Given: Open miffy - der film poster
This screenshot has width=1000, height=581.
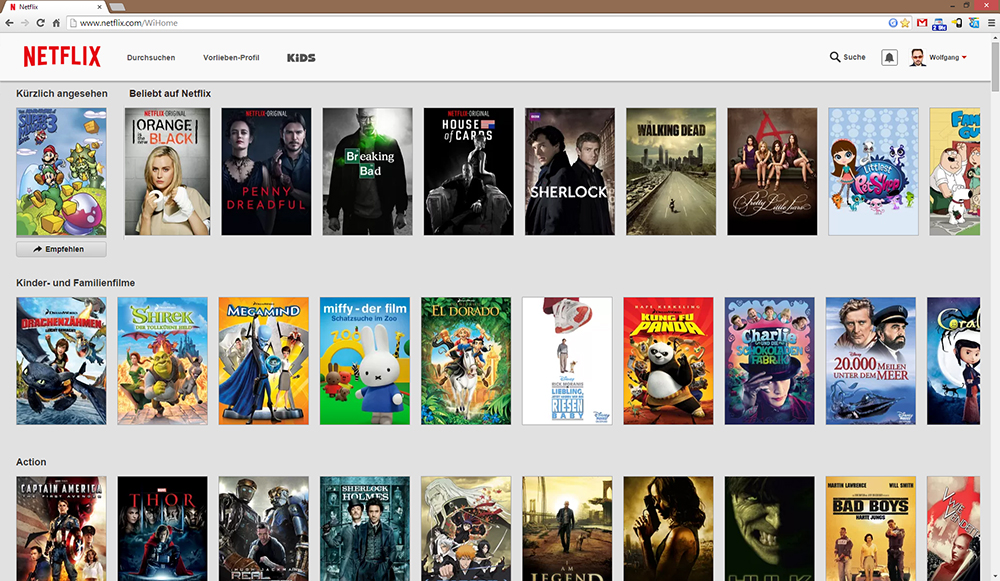Looking at the screenshot, I should [365, 361].
